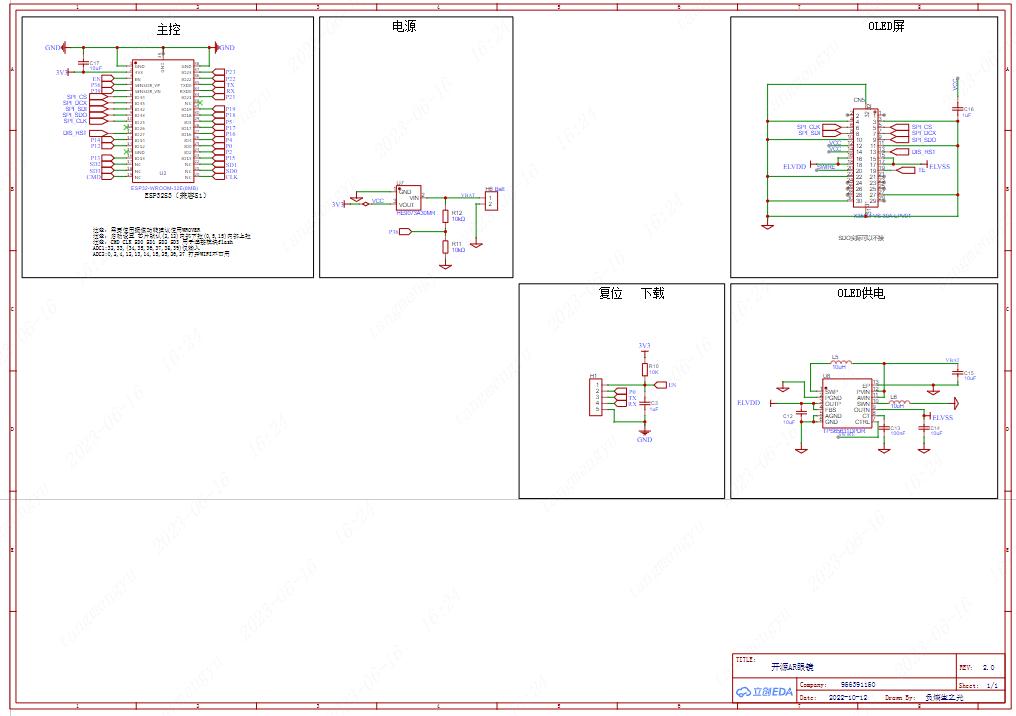Click the title field reading 开源AR眼镜
The image size is (1016, 716).
pos(792,667)
